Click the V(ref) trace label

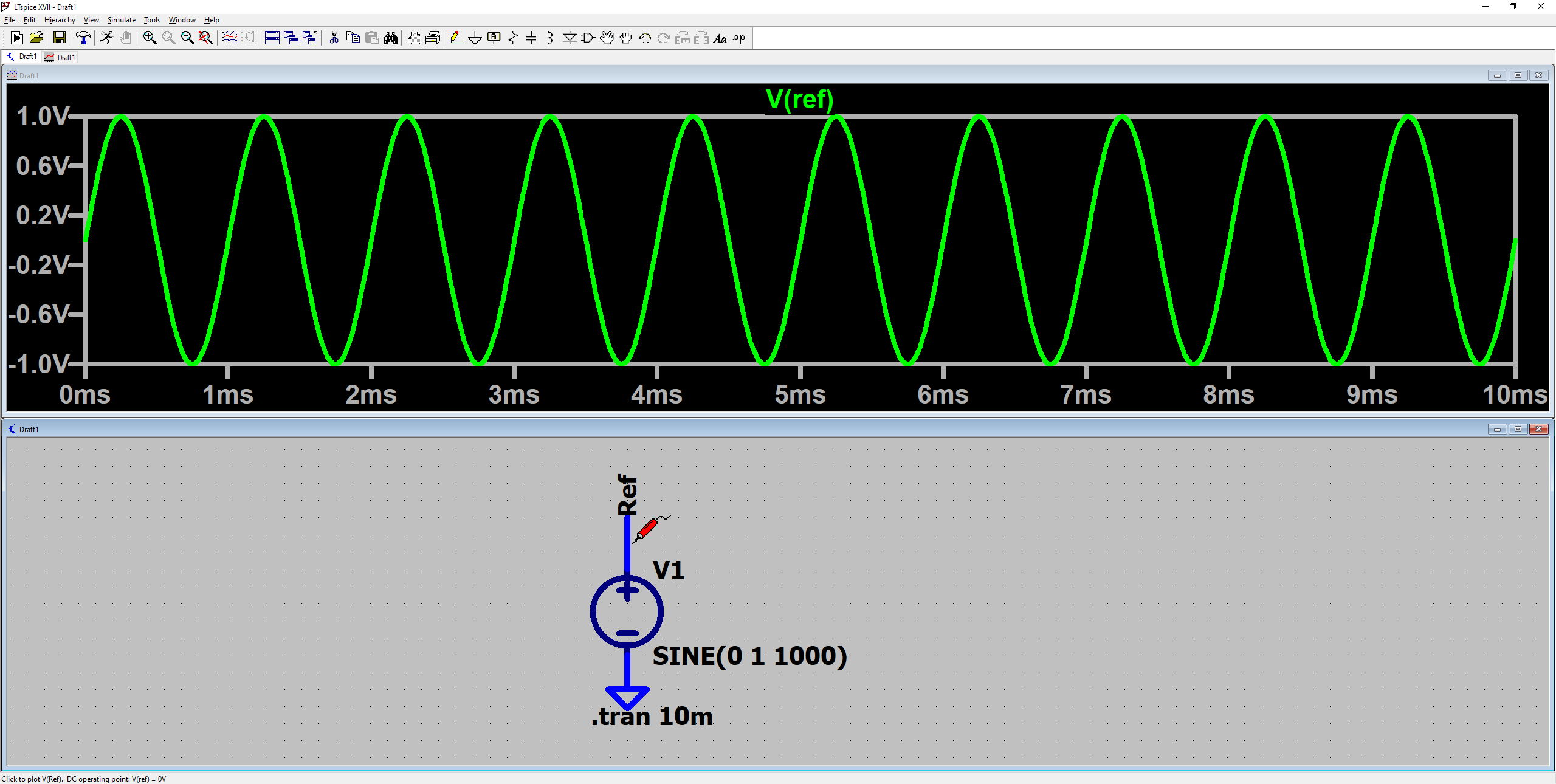799,100
